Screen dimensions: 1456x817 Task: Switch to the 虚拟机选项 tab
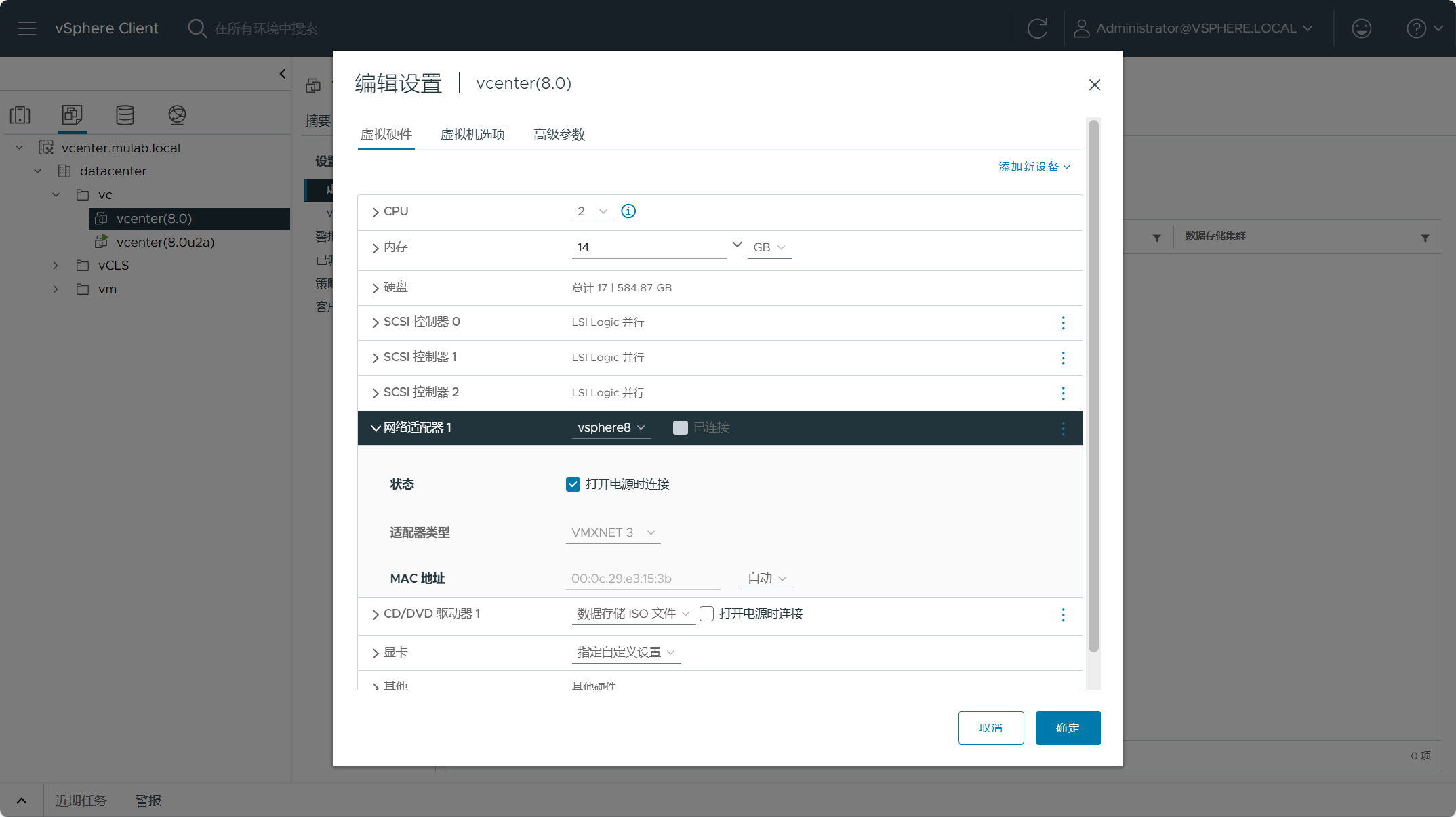473,134
